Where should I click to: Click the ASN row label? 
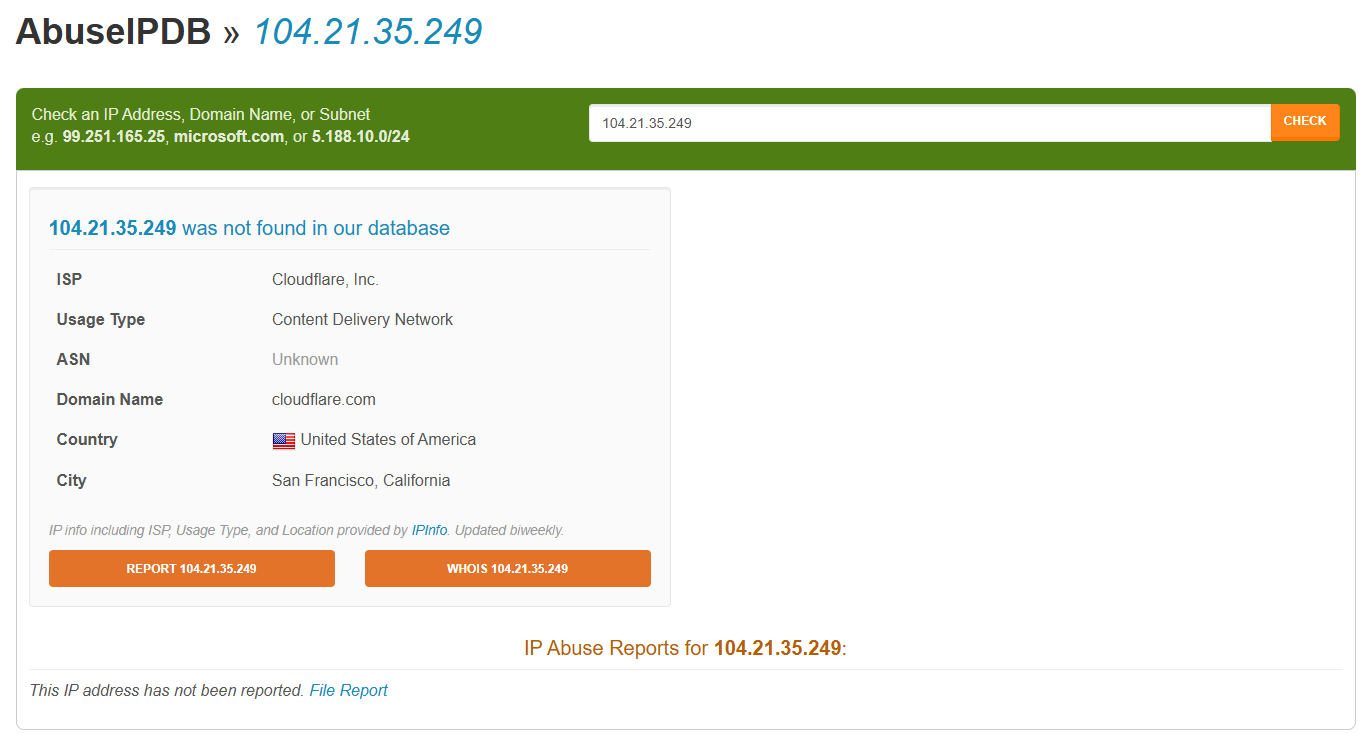pyautogui.click(x=74, y=360)
